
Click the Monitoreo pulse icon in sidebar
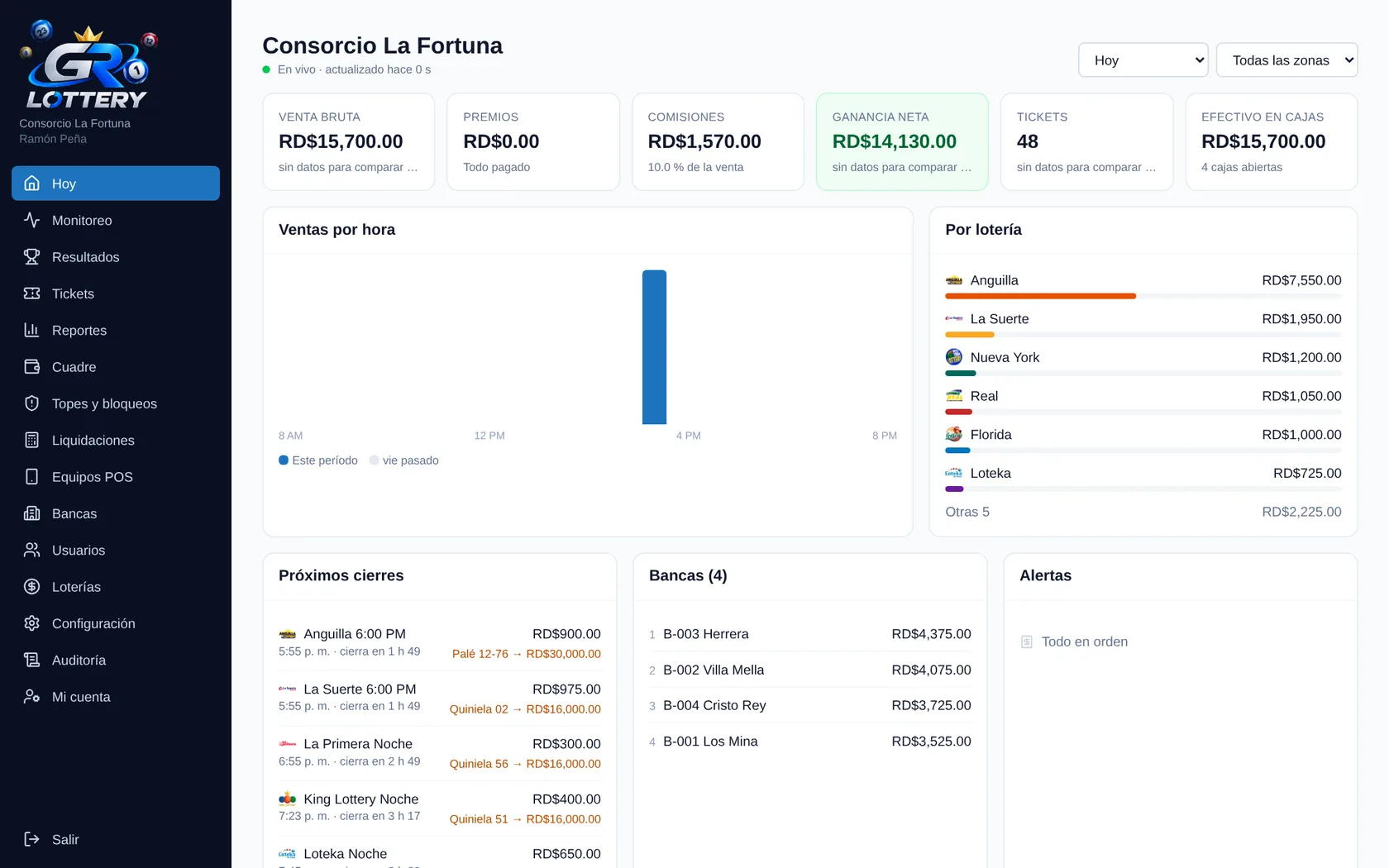(31, 220)
